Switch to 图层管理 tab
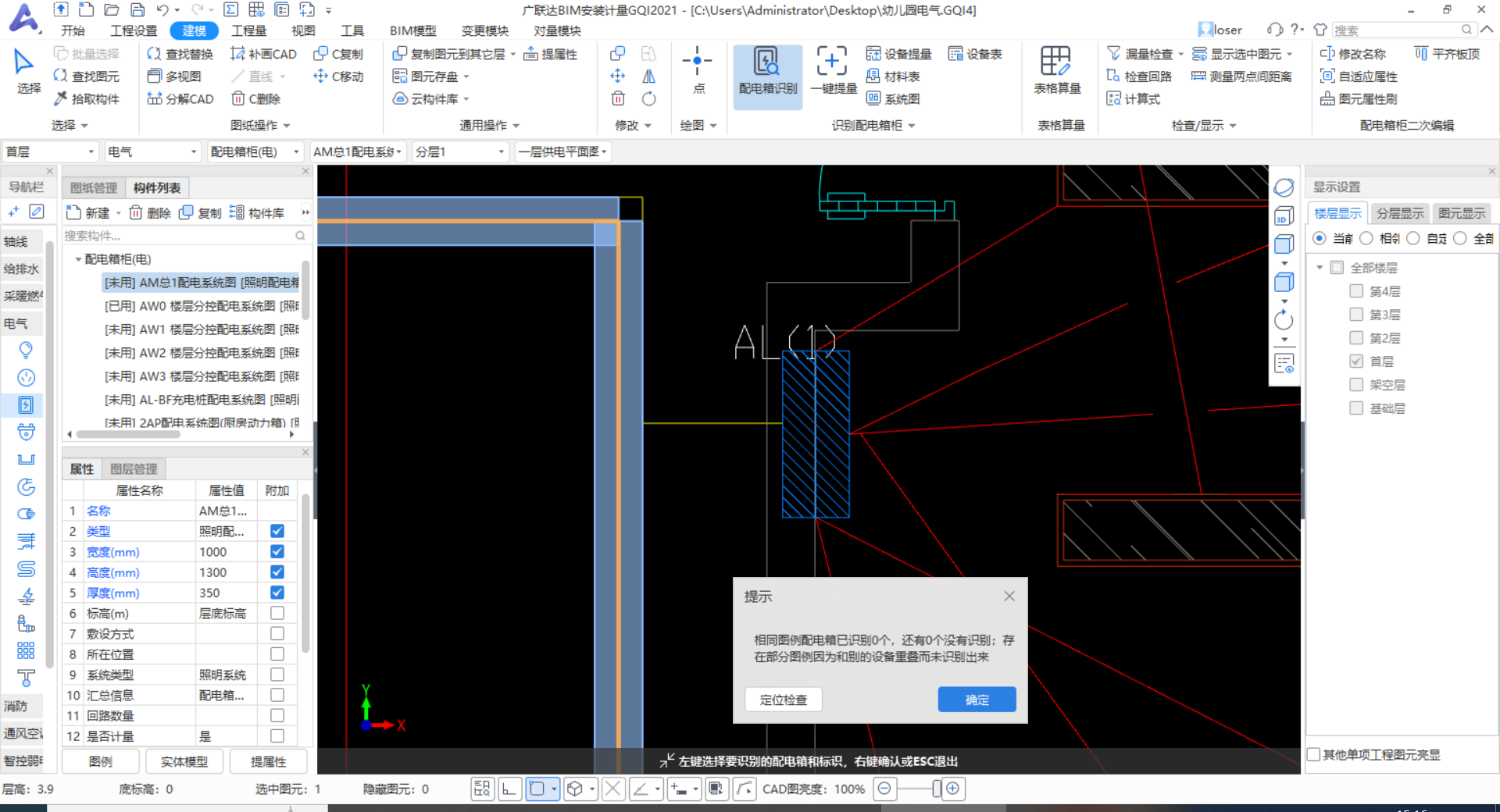 (x=134, y=468)
